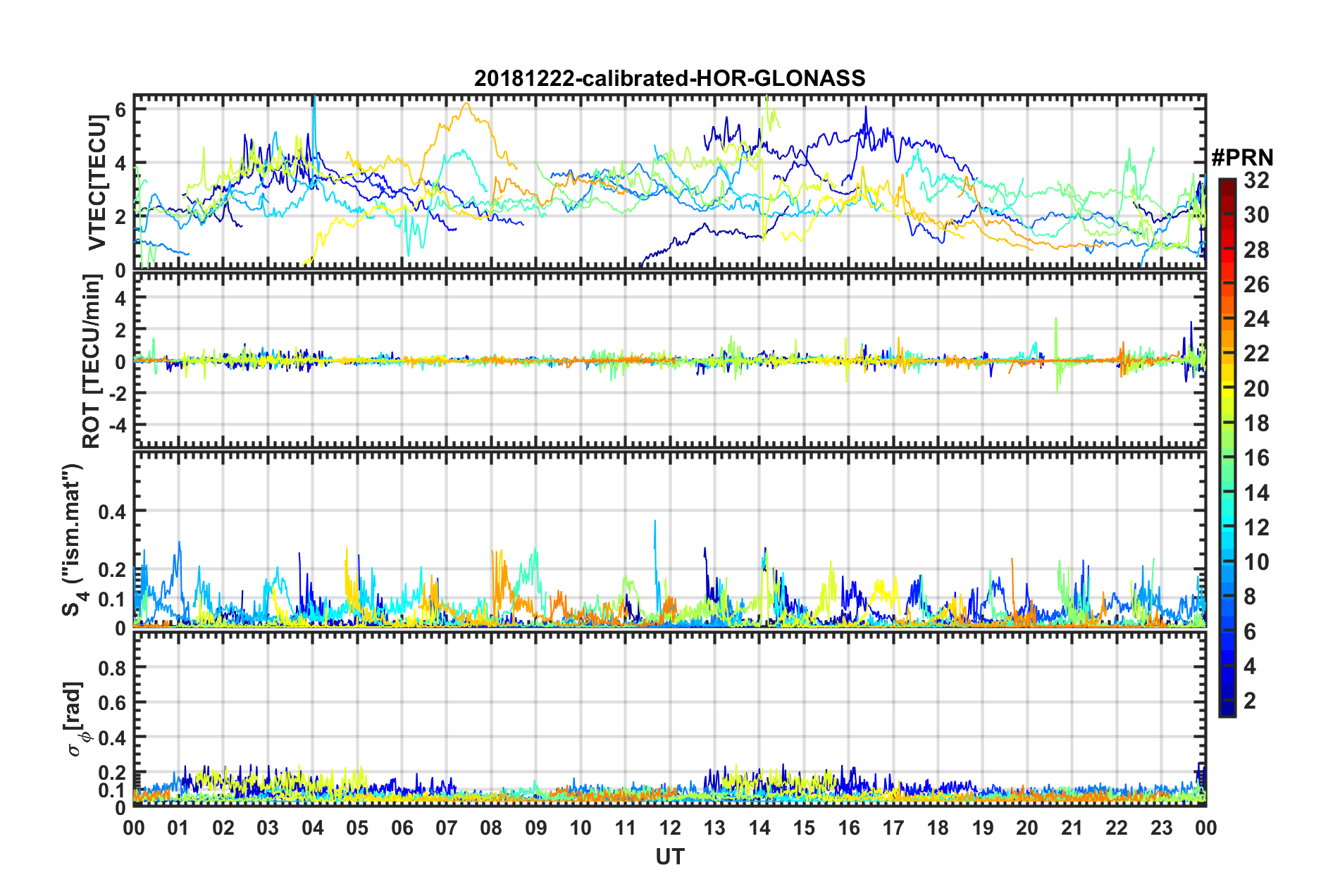Click VTEC y-axis tick label 6
Image resolution: width=1340 pixels, height=896 pixels.
point(120,109)
